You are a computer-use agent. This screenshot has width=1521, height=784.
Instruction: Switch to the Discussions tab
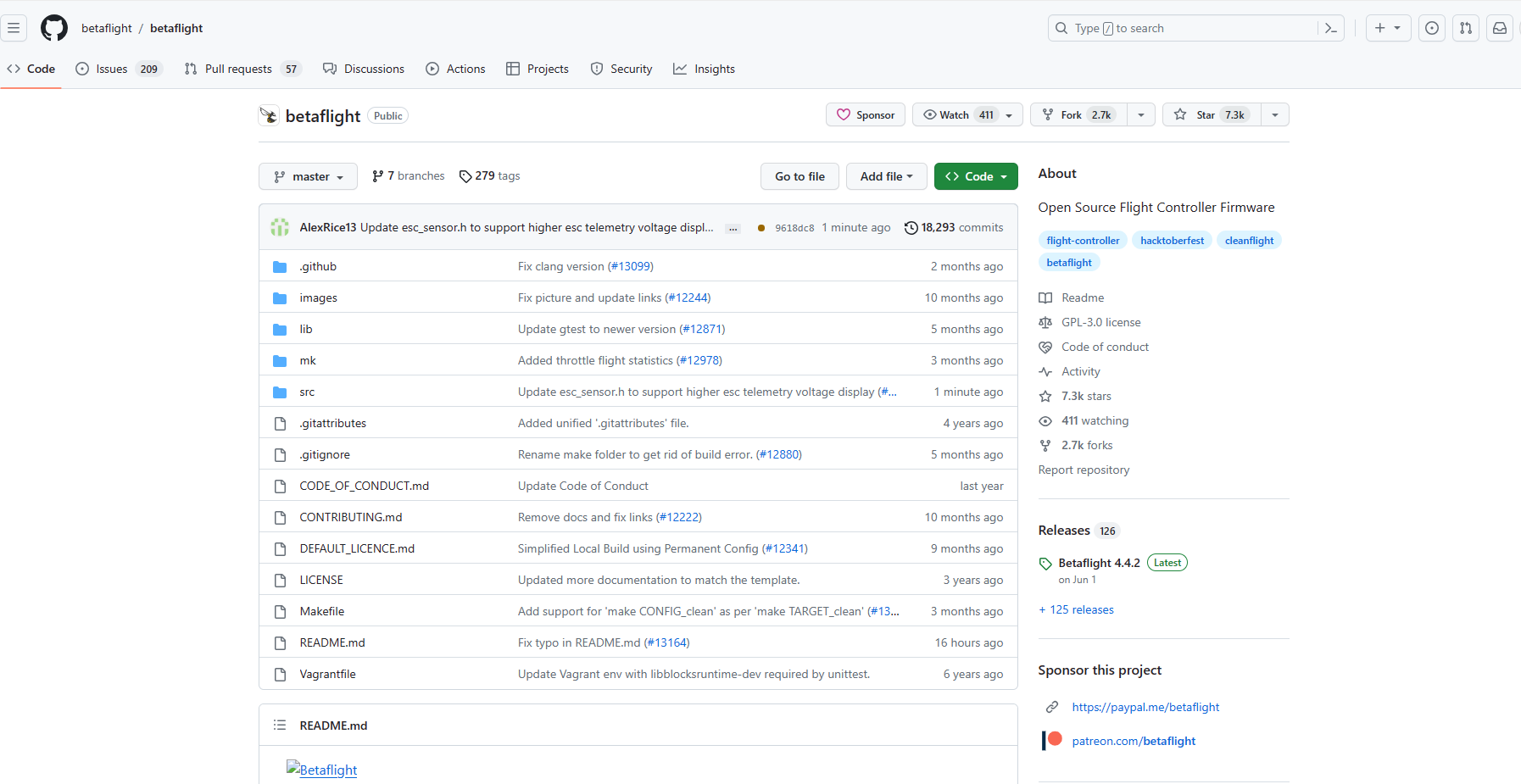click(364, 69)
